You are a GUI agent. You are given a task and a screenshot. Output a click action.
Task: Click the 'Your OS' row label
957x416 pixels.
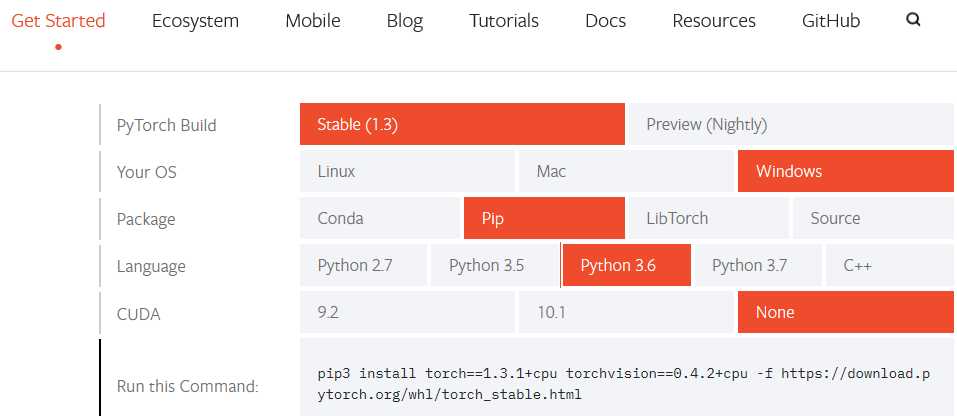click(146, 172)
